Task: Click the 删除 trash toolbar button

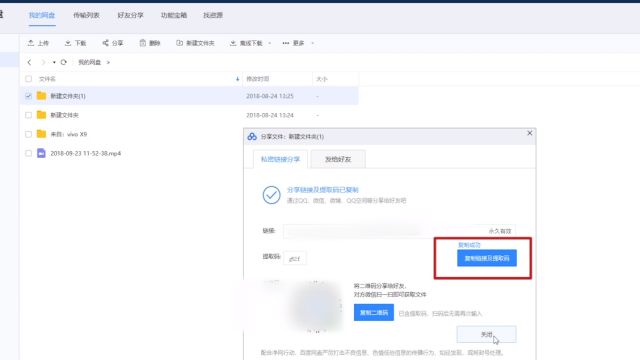Action: 150,43
